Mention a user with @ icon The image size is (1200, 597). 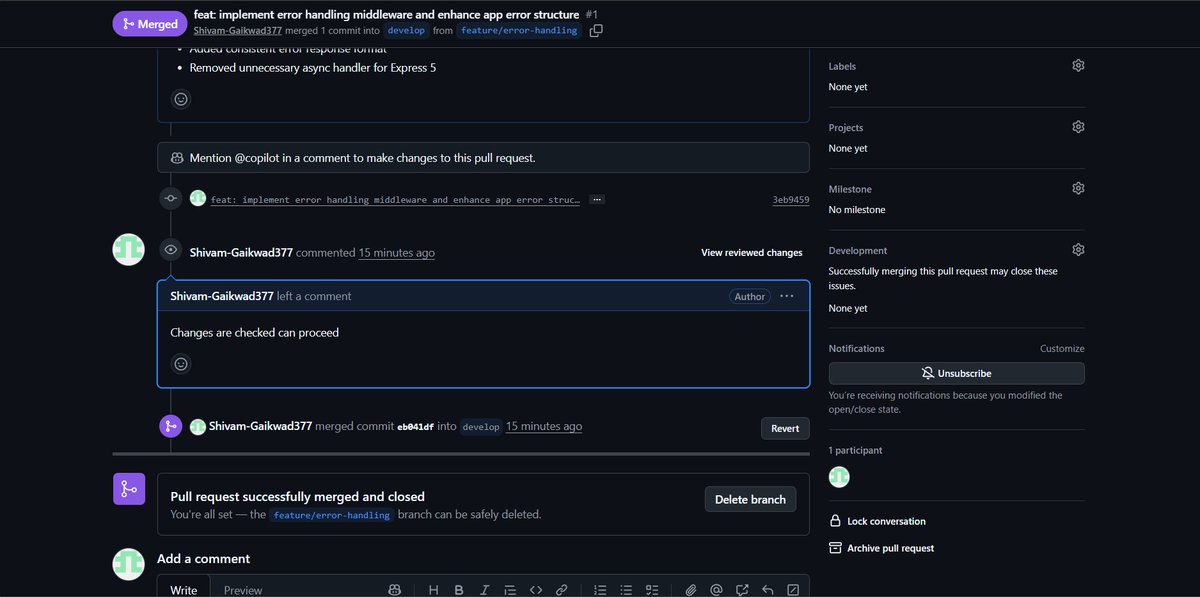pos(716,590)
